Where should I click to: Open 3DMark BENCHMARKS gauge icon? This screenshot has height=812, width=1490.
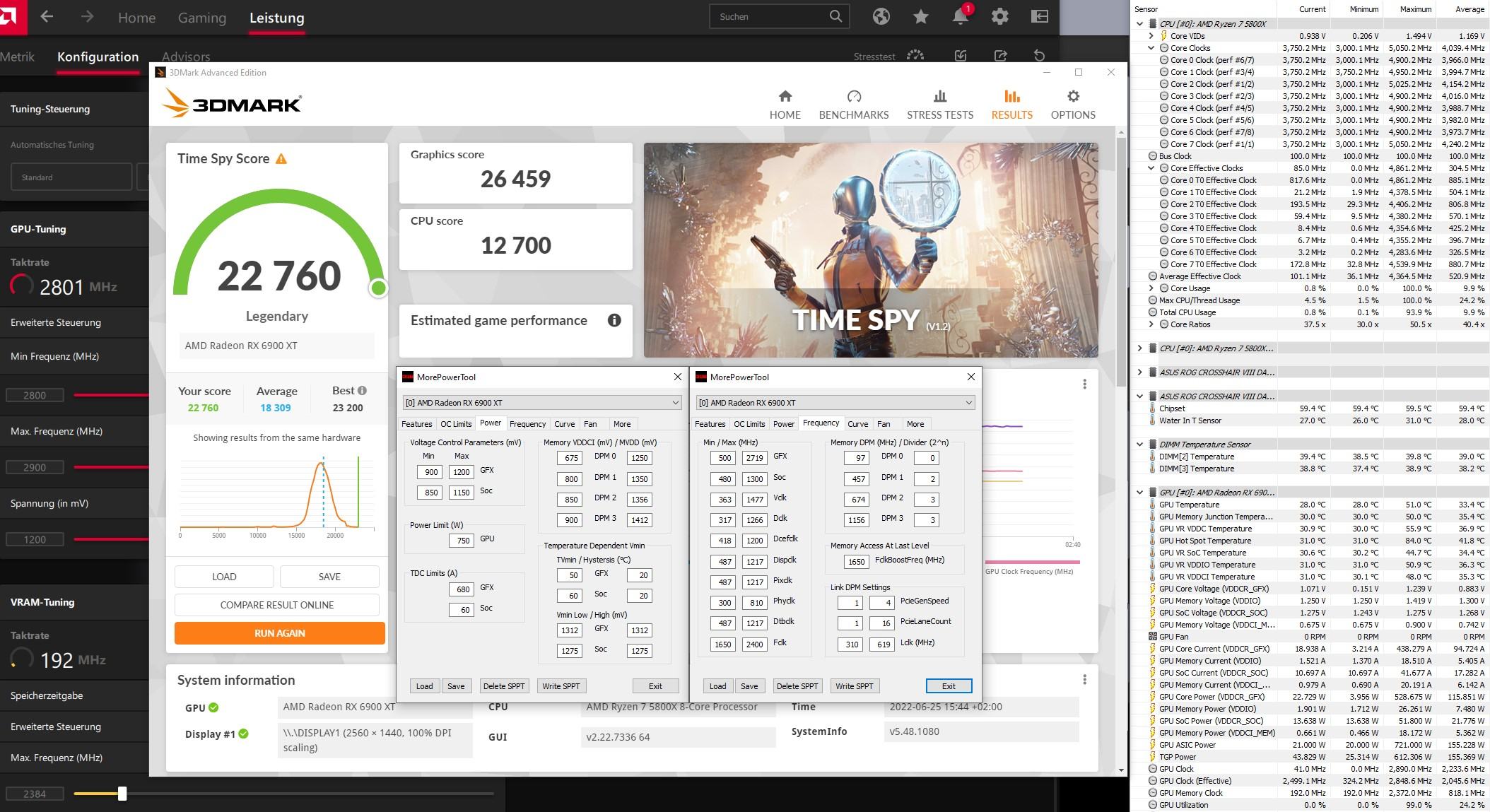pos(854,96)
